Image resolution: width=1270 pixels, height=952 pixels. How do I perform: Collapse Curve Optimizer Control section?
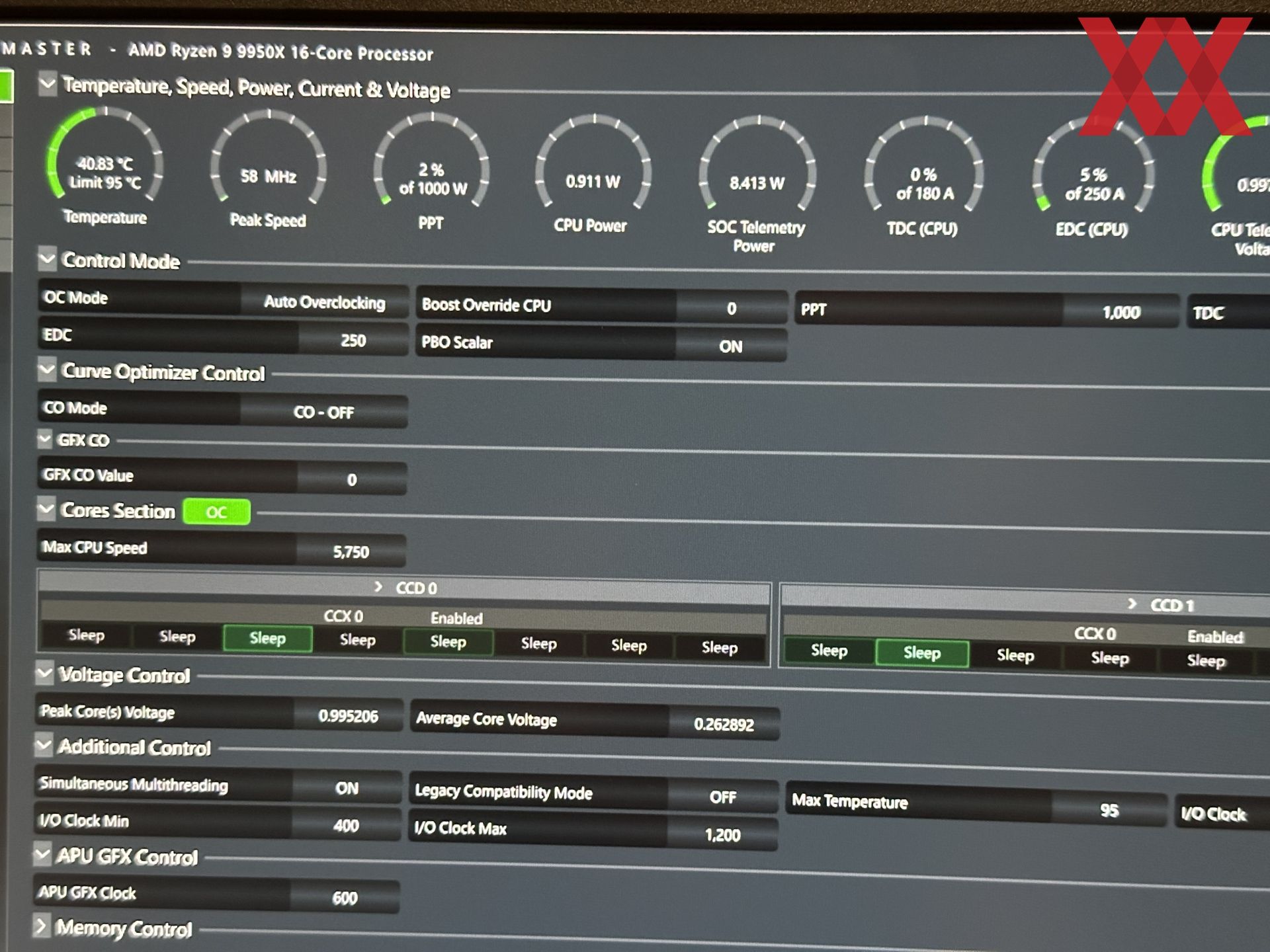pyautogui.click(x=46, y=369)
